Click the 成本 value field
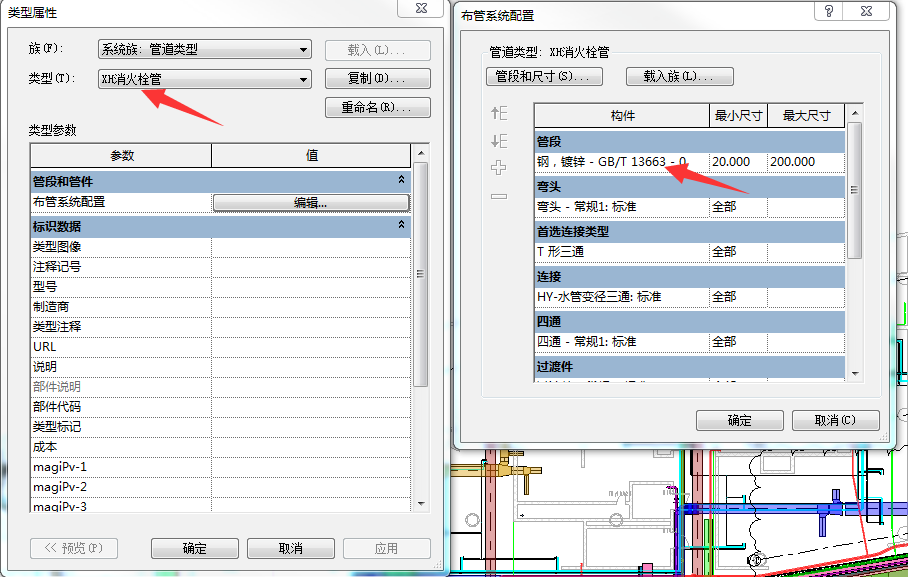 (x=311, y=447)
